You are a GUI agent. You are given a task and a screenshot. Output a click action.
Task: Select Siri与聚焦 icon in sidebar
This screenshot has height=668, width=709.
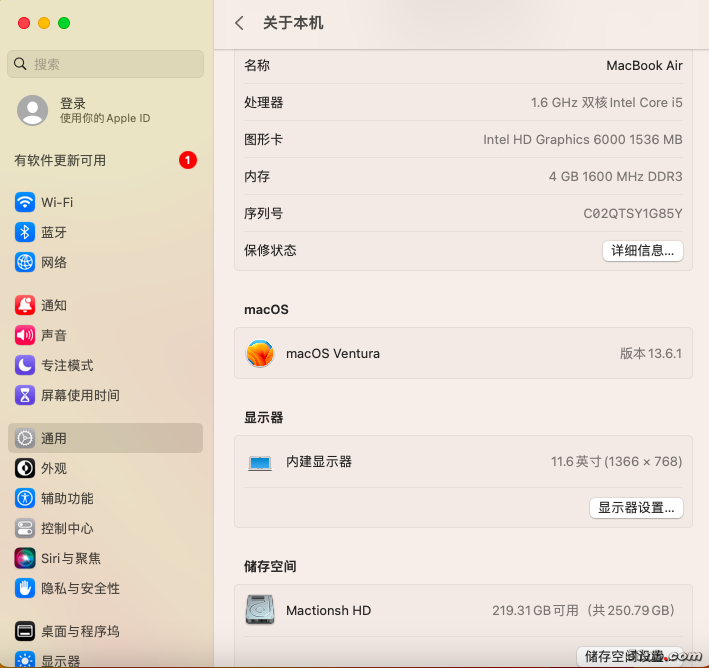click(x=25, y=558)
